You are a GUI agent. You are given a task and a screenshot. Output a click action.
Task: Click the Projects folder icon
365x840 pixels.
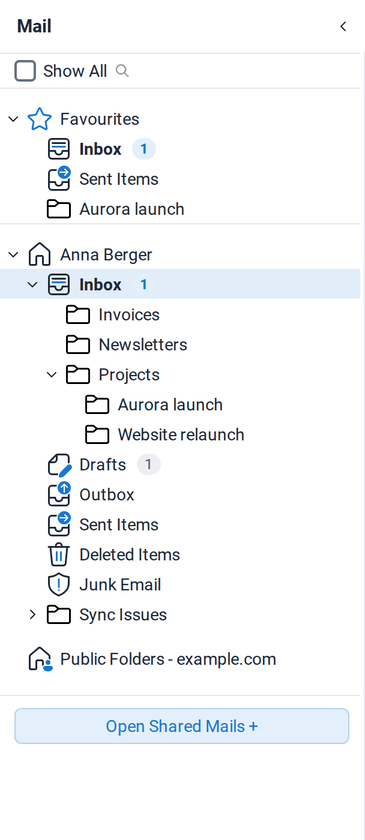click(x=78, y=374)
